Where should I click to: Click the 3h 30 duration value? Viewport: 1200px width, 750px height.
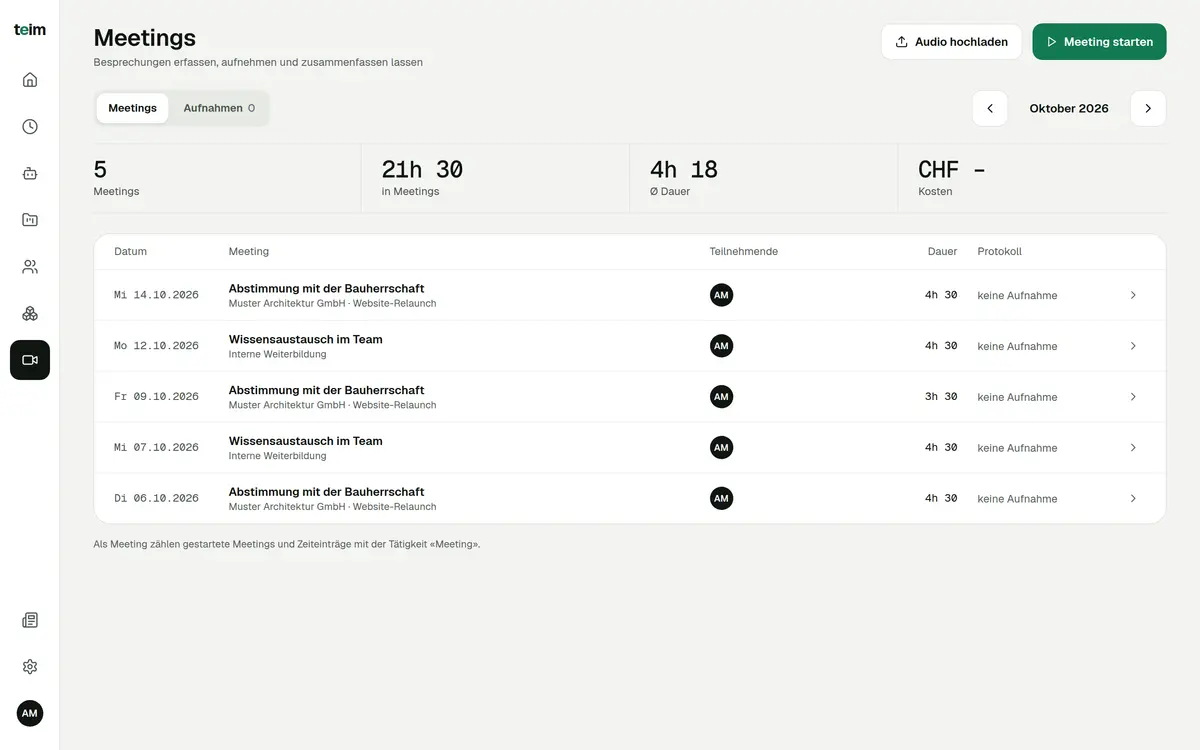coord(941,397)
